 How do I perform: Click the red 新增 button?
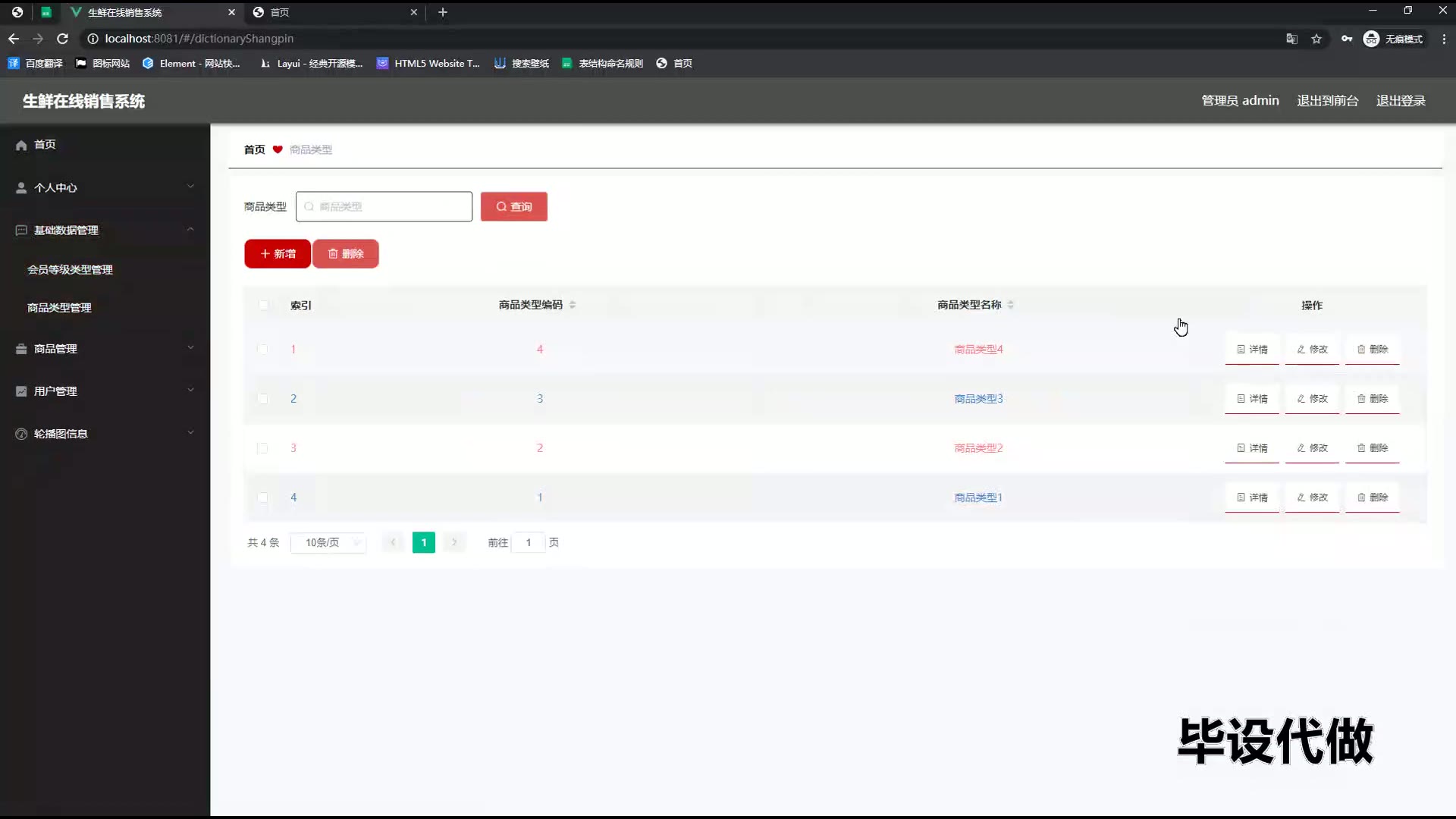click(278, 254)
